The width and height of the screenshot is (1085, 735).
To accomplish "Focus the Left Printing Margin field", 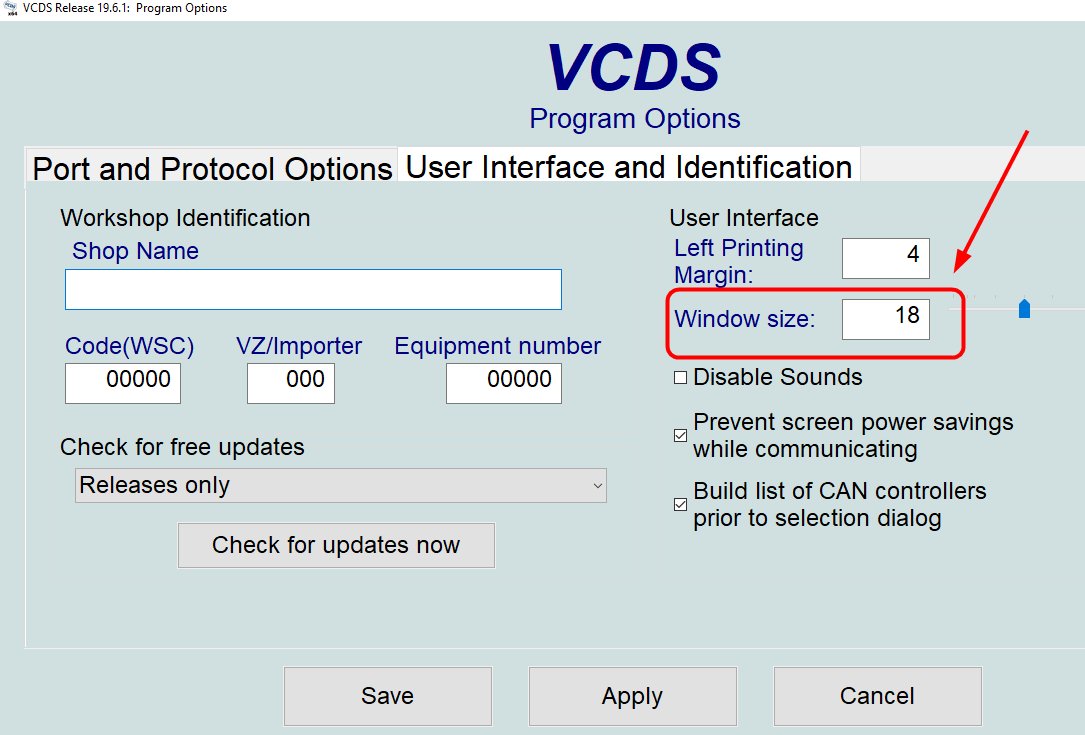I will click(x=886, y=258).
